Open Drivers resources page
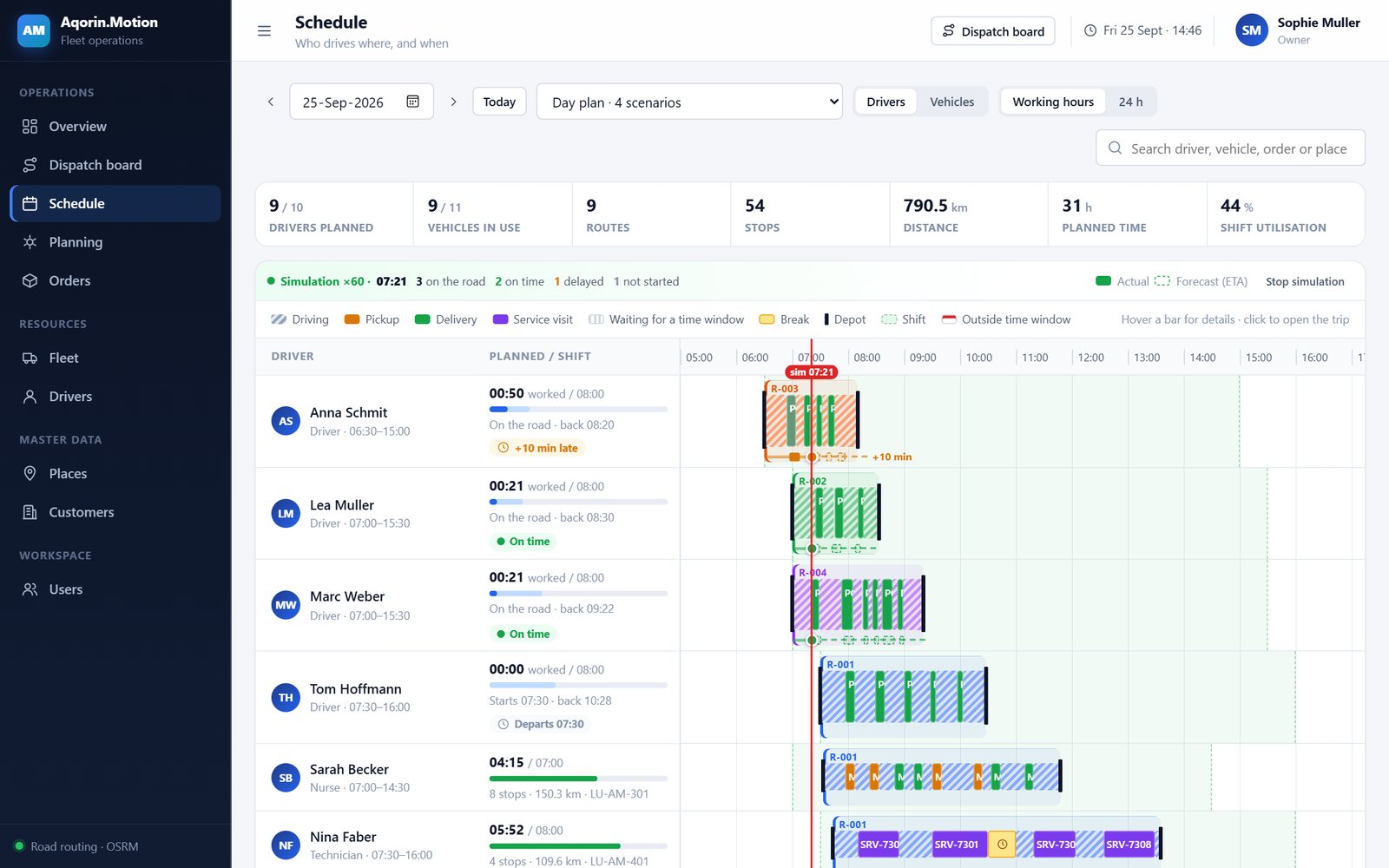Screen dimensions: 1389x868 point(115,397)
